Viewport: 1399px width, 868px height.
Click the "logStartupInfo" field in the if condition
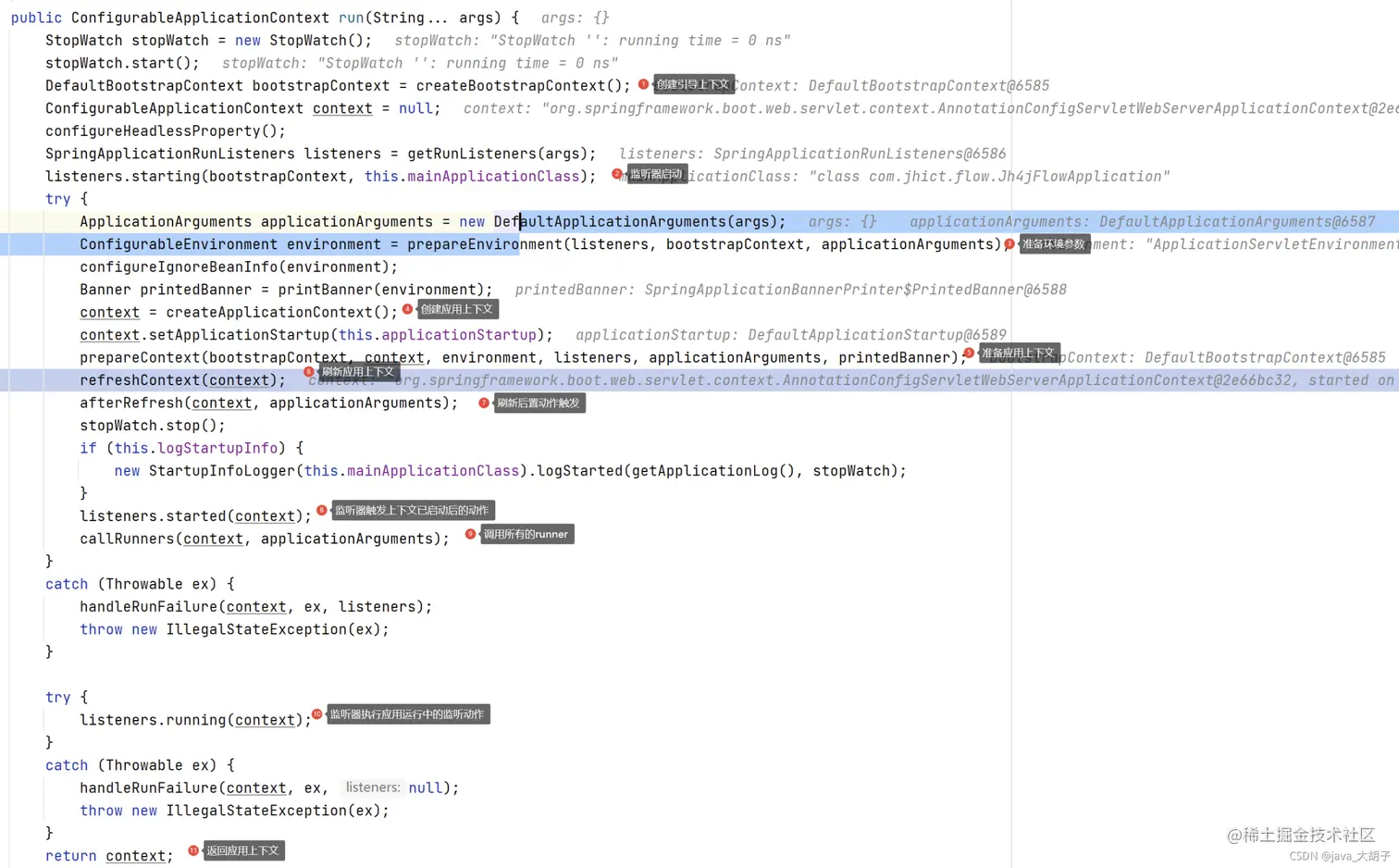(x=217, y=449)
